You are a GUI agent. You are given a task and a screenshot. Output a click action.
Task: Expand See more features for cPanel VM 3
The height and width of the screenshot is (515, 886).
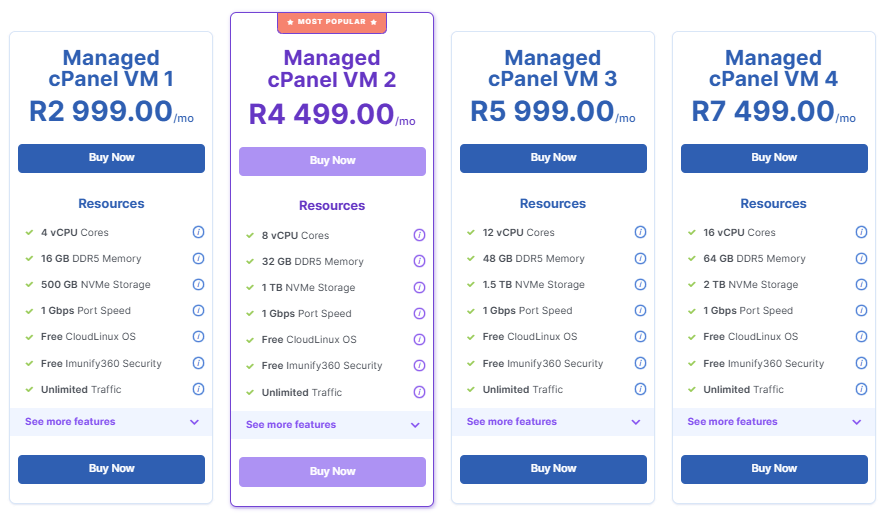[x=553, y=422]
